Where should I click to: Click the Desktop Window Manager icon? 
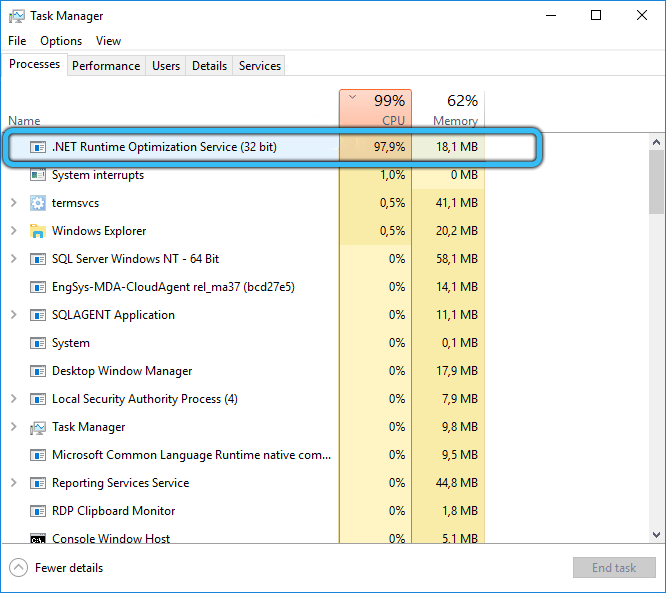(x=38, y=371)
